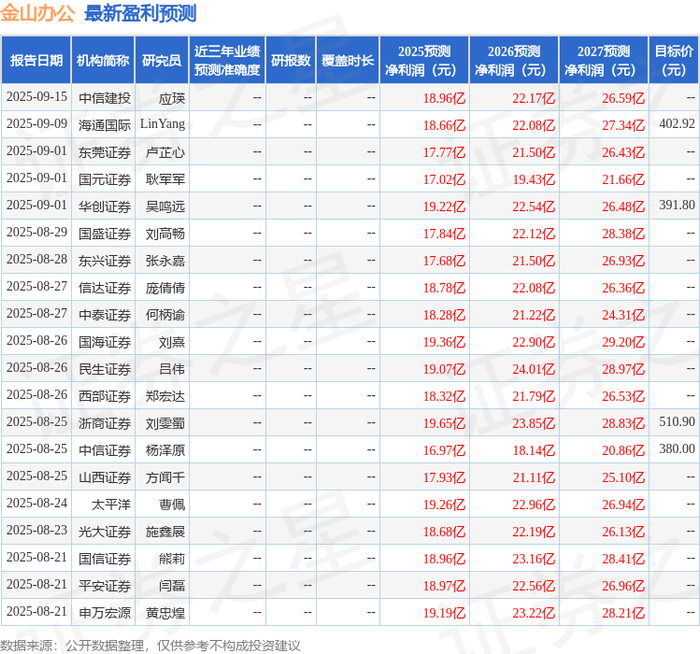Click the date 2025-09-09
This screenshot has width=700, height=654.
(37, 124)
